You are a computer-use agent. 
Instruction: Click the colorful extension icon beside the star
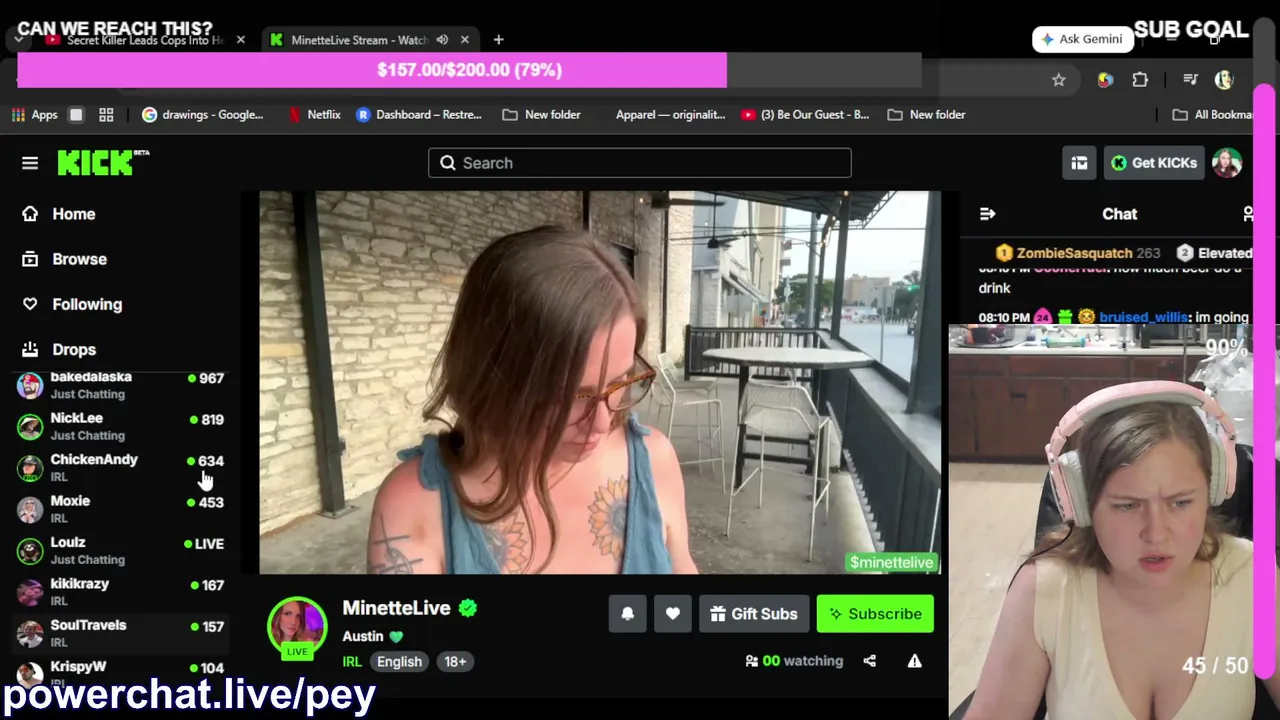(1105, 80)
